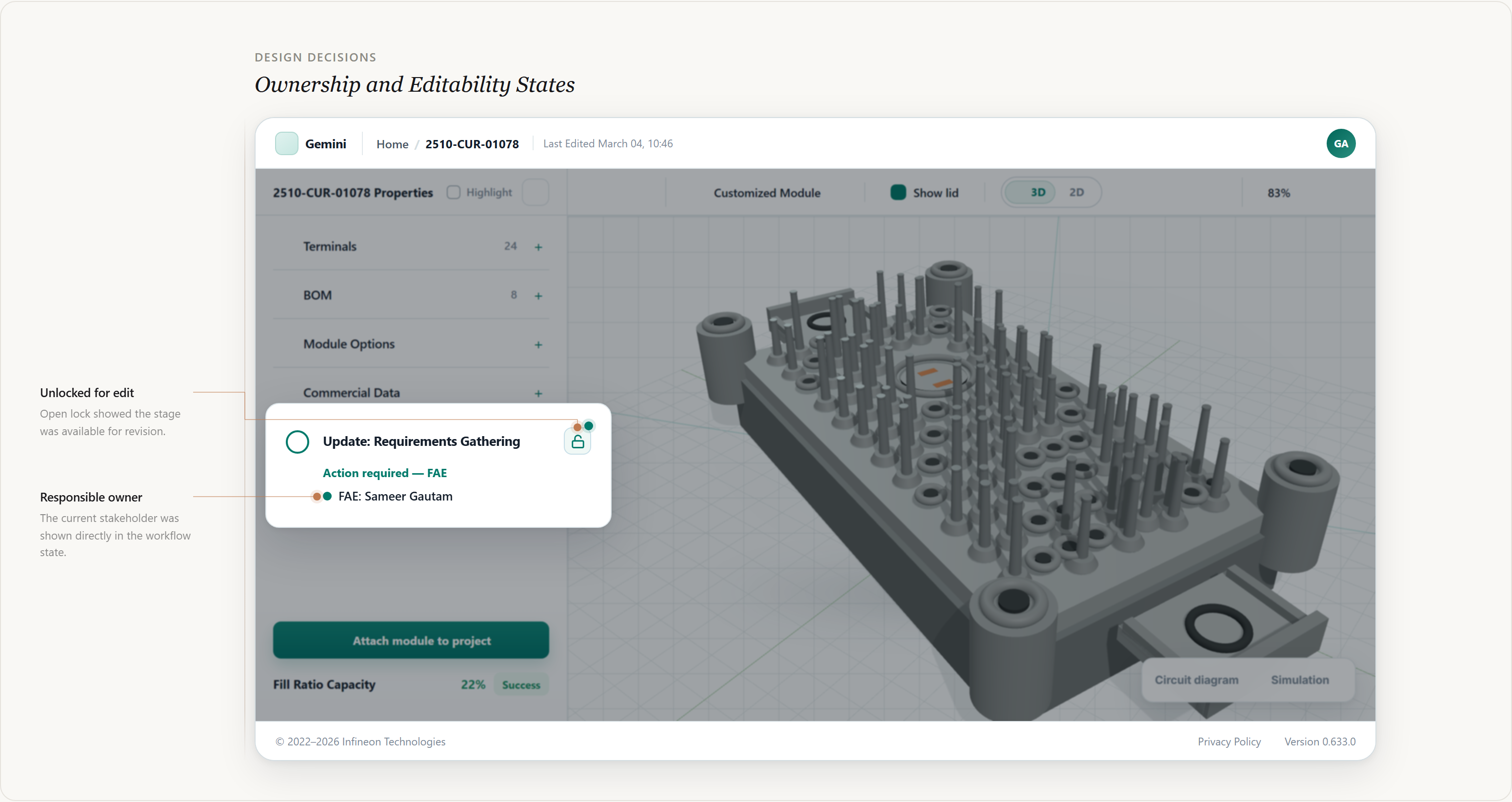The width and height of the screenshot is (1512, 802).
Task: Expand the Module Options plus
Action: point(538,344)
